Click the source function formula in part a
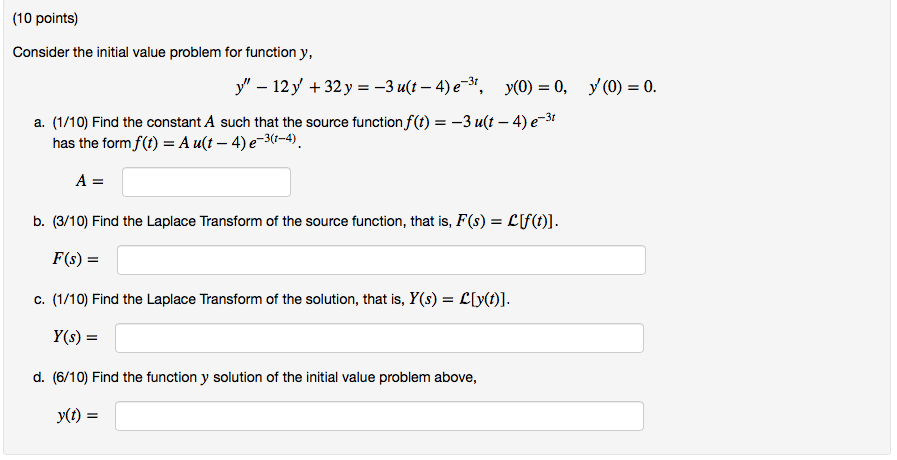Screen dimensions: 897x460 pos(481,121)
